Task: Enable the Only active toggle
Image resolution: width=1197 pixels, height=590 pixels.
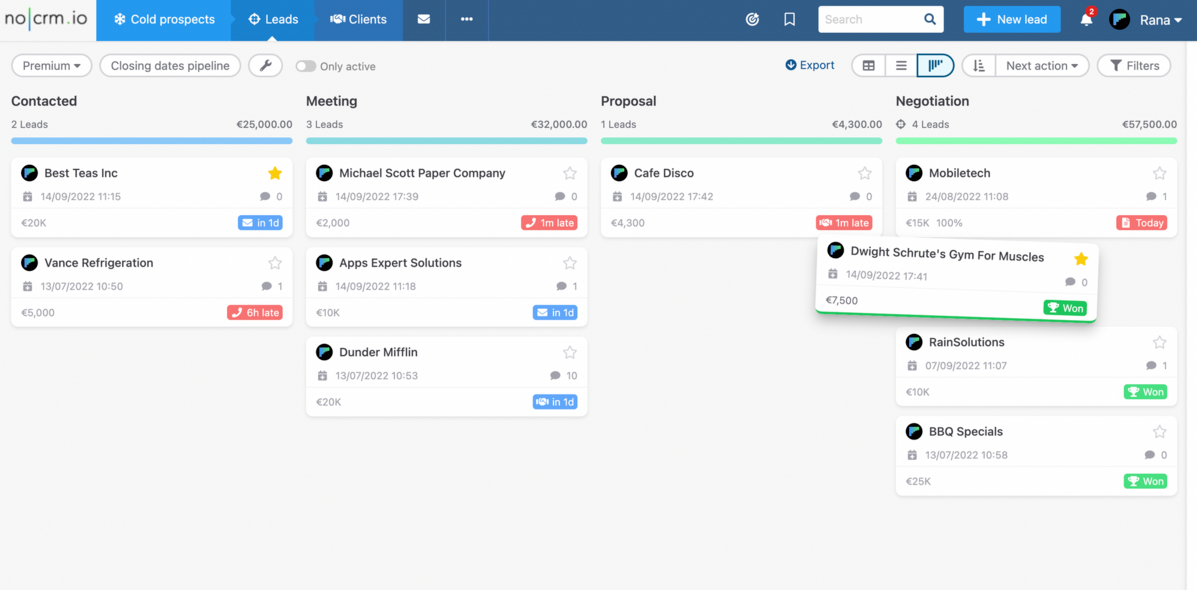Action: (306, 65)
